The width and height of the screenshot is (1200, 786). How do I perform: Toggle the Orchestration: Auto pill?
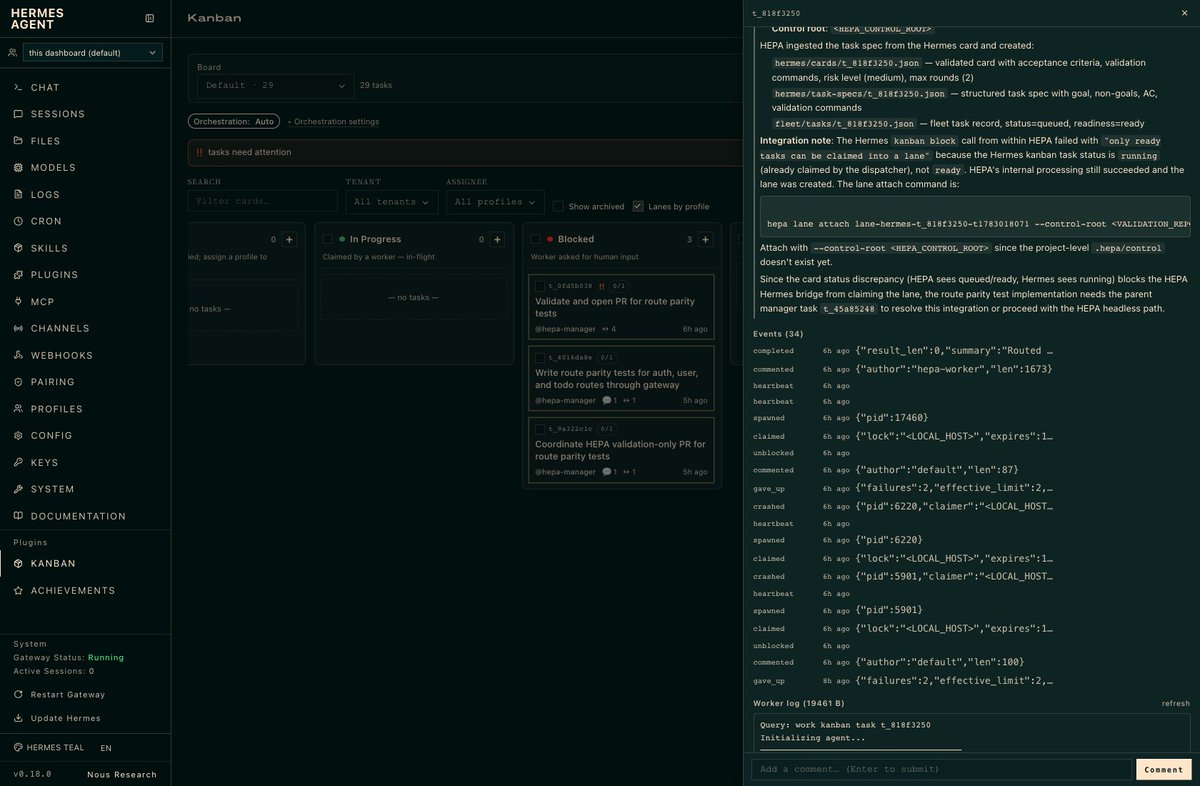point(234,121)
